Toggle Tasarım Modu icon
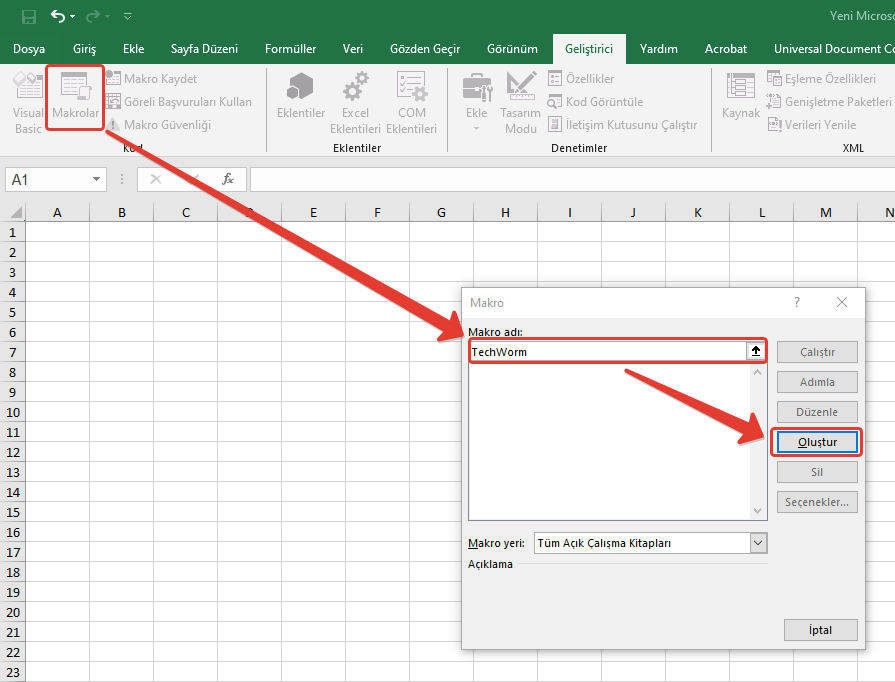This screenshot has width=895, height=682. coord(521,102)
